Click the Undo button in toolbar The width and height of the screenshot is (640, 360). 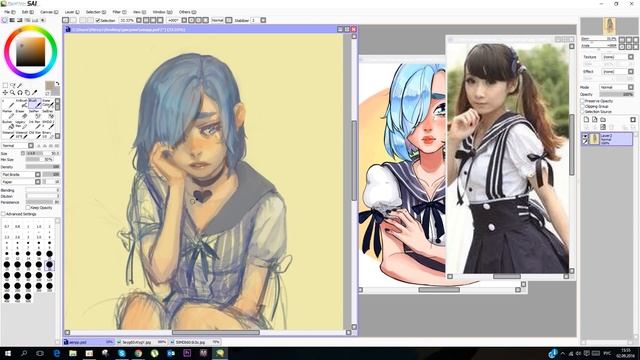click(x=65, y=20)
